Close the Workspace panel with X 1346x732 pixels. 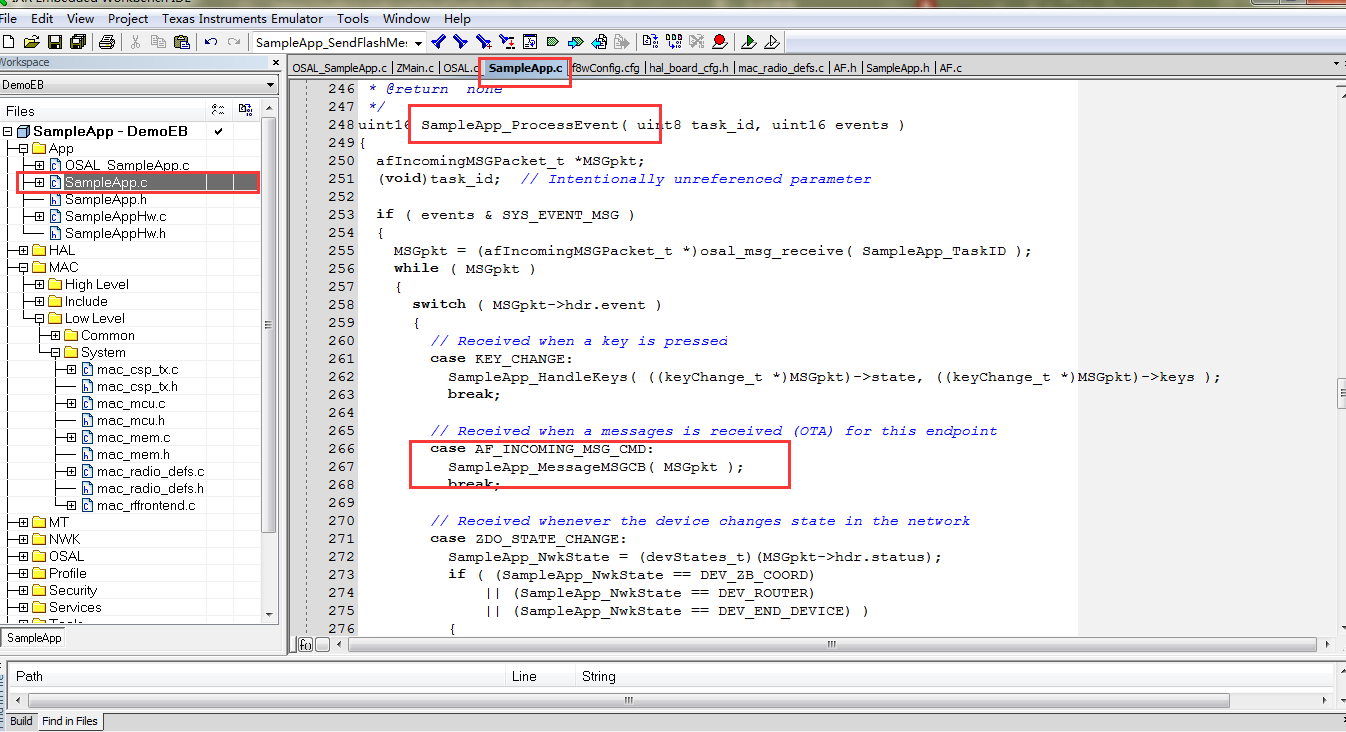(276, 63)
